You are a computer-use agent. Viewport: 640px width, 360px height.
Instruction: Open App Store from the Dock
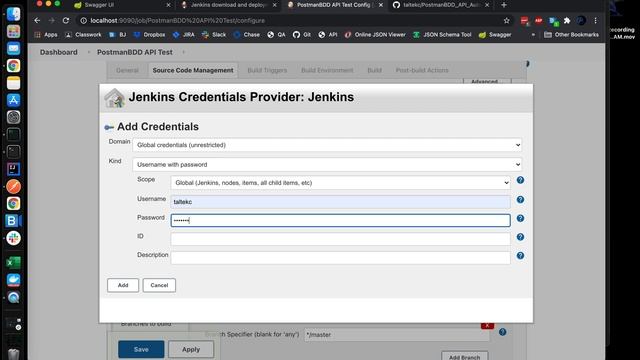13,100
